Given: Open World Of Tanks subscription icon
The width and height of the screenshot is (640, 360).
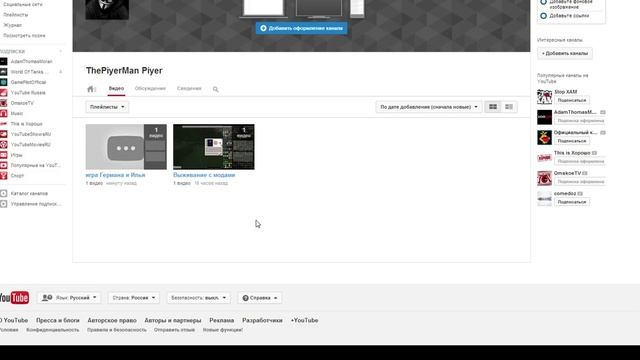Looking at the screenshot, I should [4, 72].
